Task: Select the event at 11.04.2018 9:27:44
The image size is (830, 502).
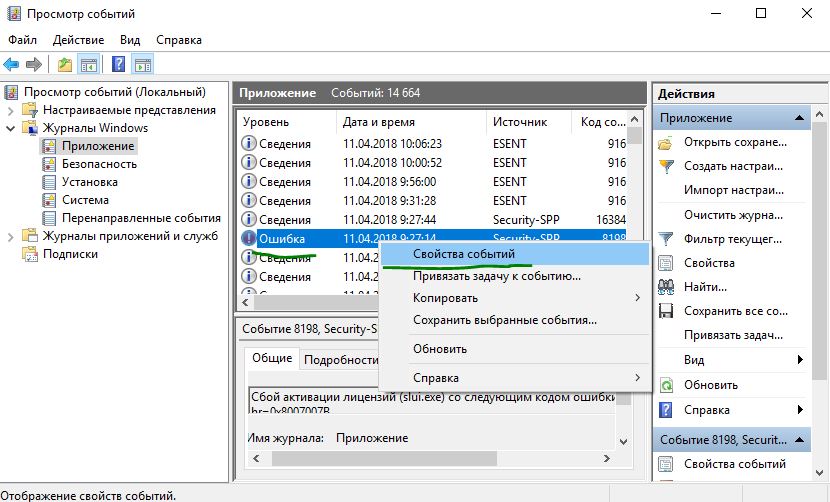Action: pyautogui.click(x=432, y=220)
